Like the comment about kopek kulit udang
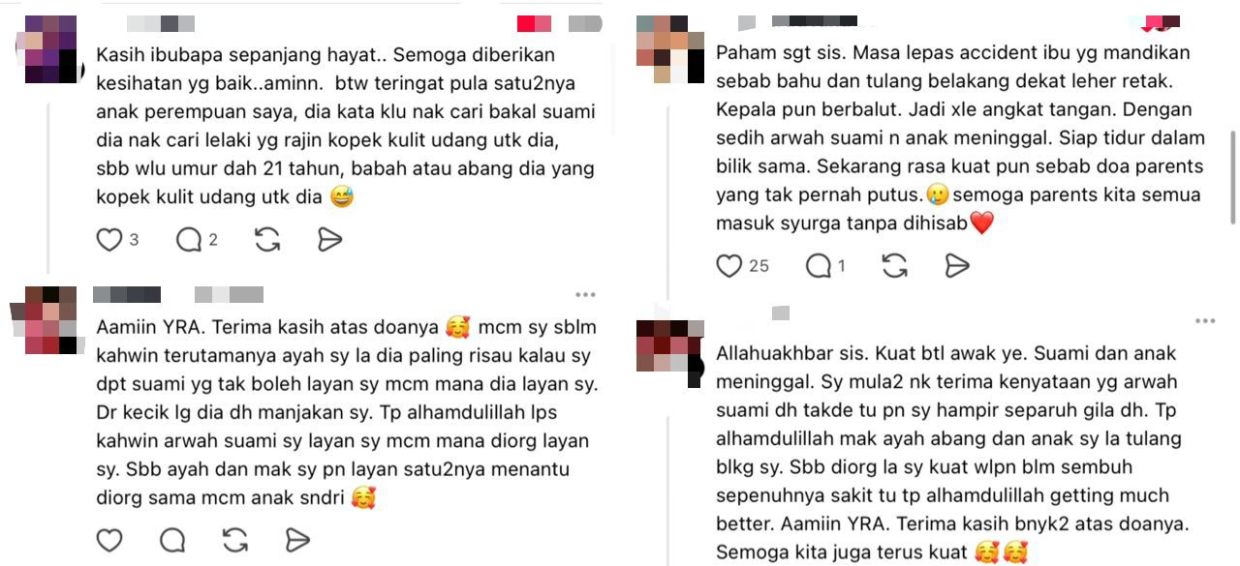Image resolution: width=1240 pixels, height=566 pixels. (x=110, y=240)
